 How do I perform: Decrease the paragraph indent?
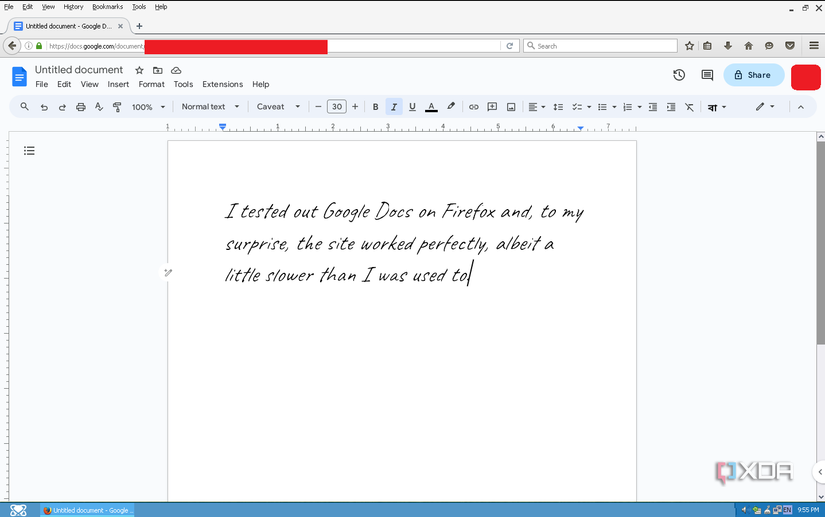click(653, 107)
